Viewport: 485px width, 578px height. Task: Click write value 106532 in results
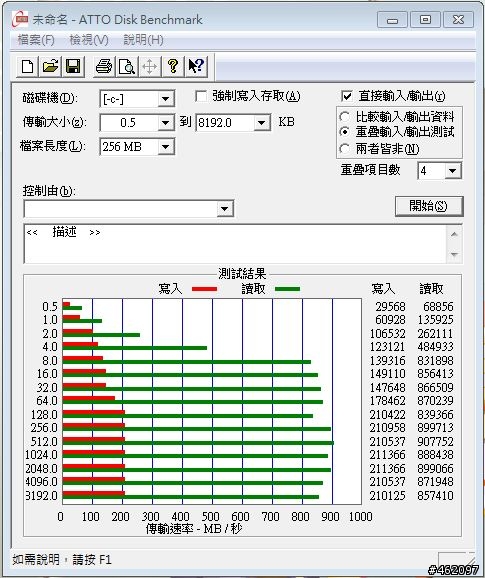pos(387,334)
